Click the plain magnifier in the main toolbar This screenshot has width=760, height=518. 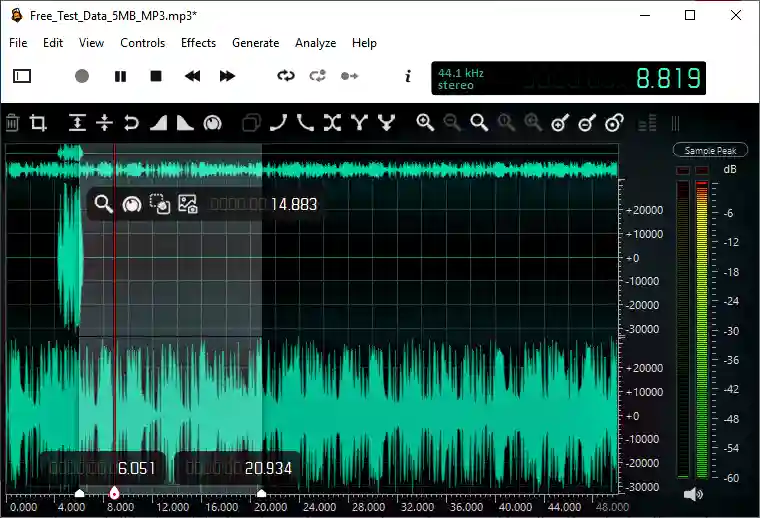[x=479, y=123]
